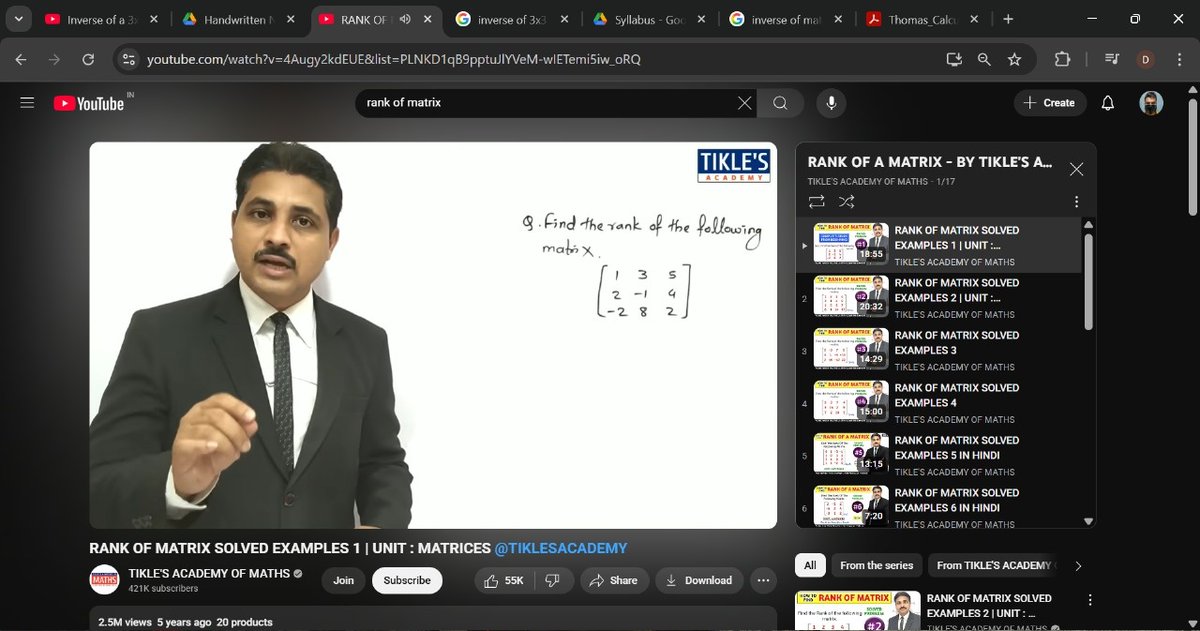Select playlist item SOLVED EXAMPLES 1
This screenshot has height=631, width=1200.
click(x=940, y=245)
